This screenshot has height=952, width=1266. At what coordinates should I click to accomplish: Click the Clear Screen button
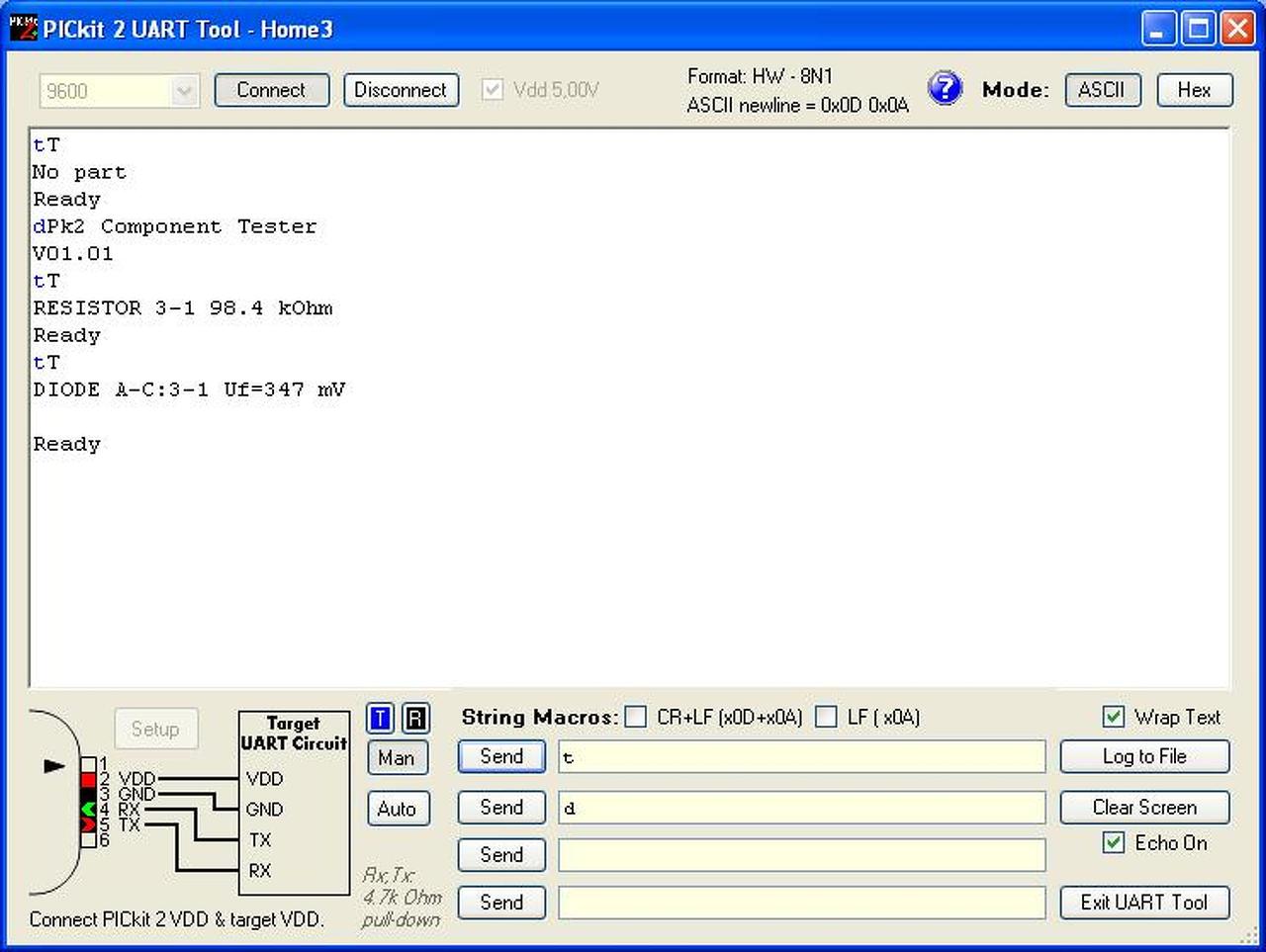coord(1144,808)
